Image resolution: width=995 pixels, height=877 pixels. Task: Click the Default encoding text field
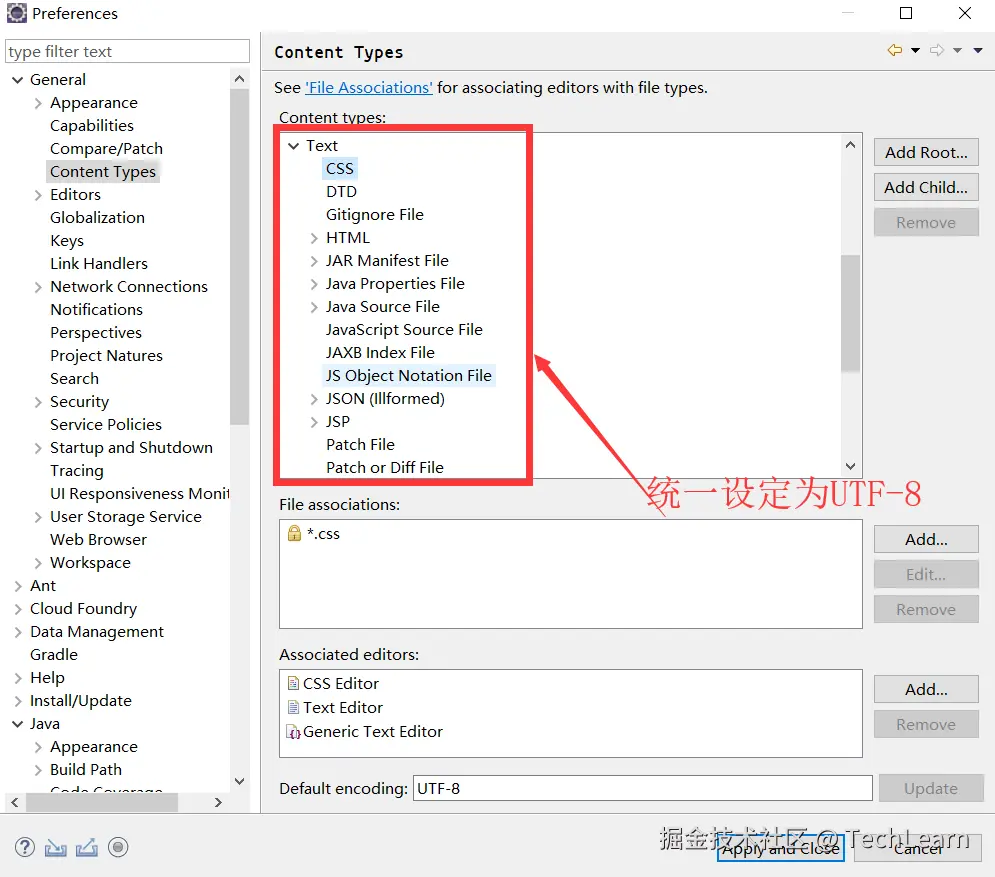click(642, 788)
